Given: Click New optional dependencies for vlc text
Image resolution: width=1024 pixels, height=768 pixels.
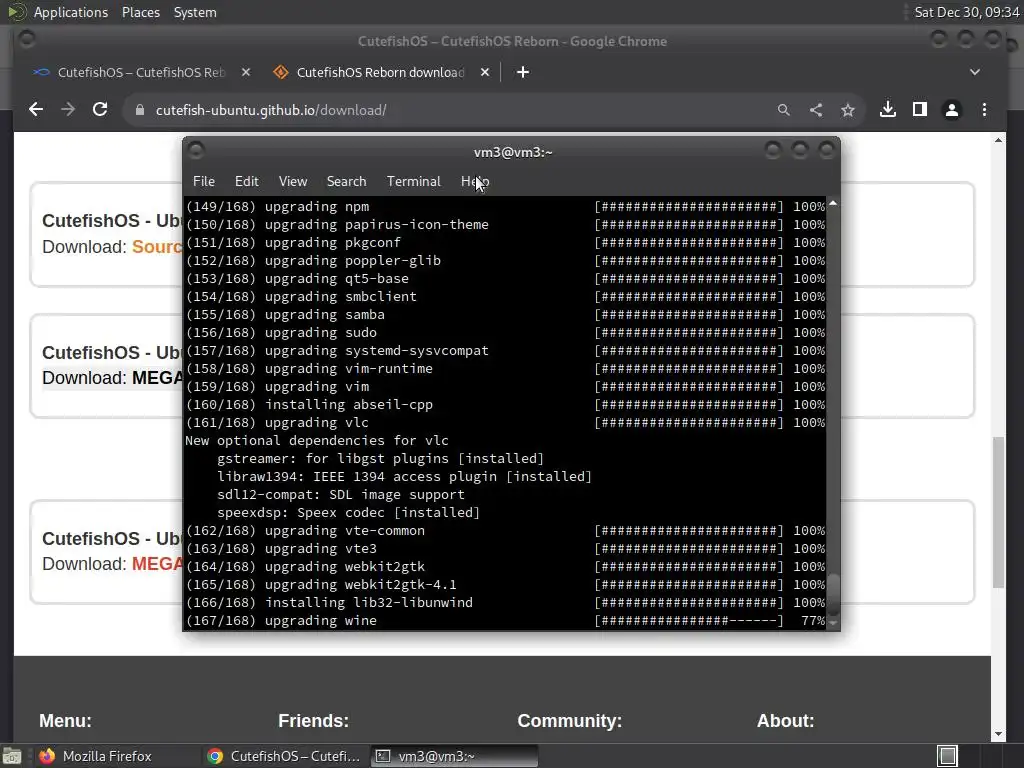Looking at the screenshot, I should pyautogui.click(x=317, y=441).
